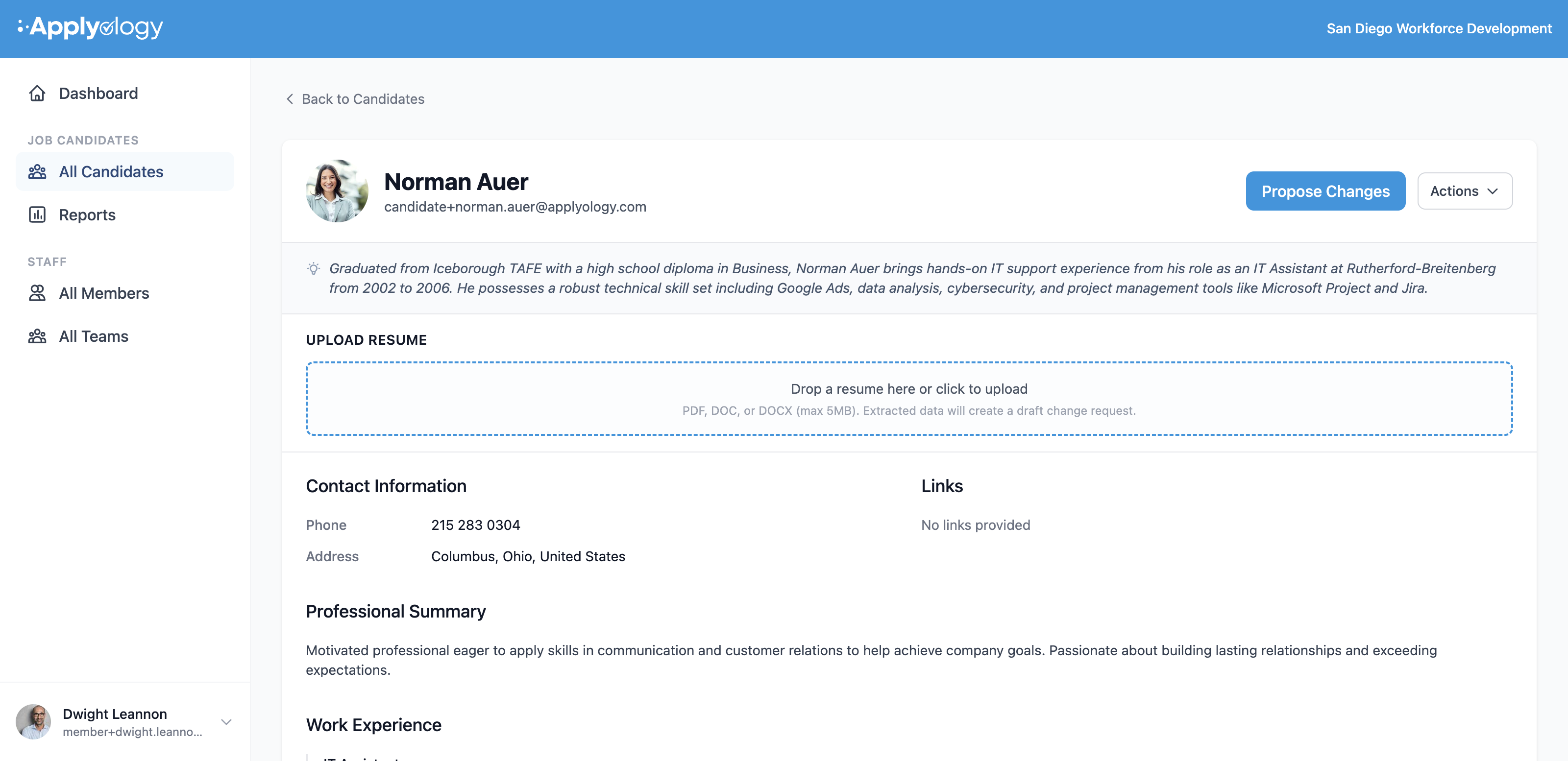Image resolution: width=1568 pixels, height=761 pixels.
Task: Click the candidate email address
Action: click(515, 207)
